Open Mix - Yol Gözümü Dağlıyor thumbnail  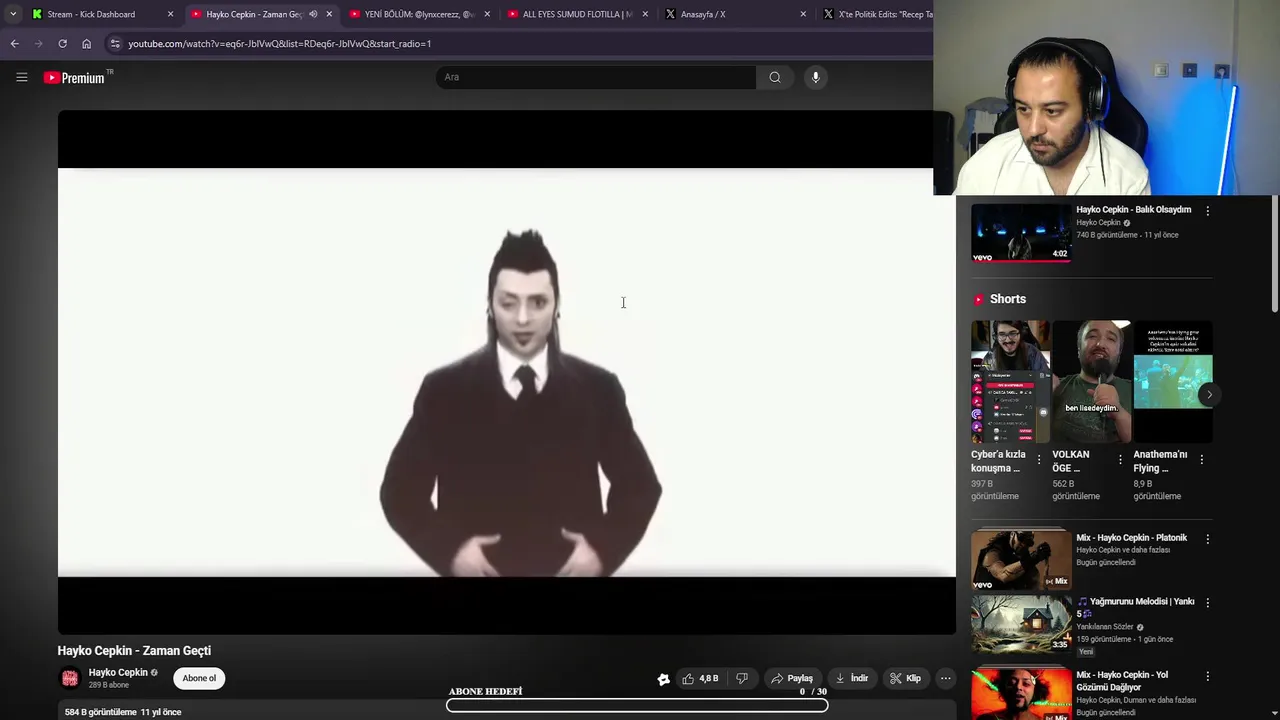pyautogui.click(x=1021, y=693)
